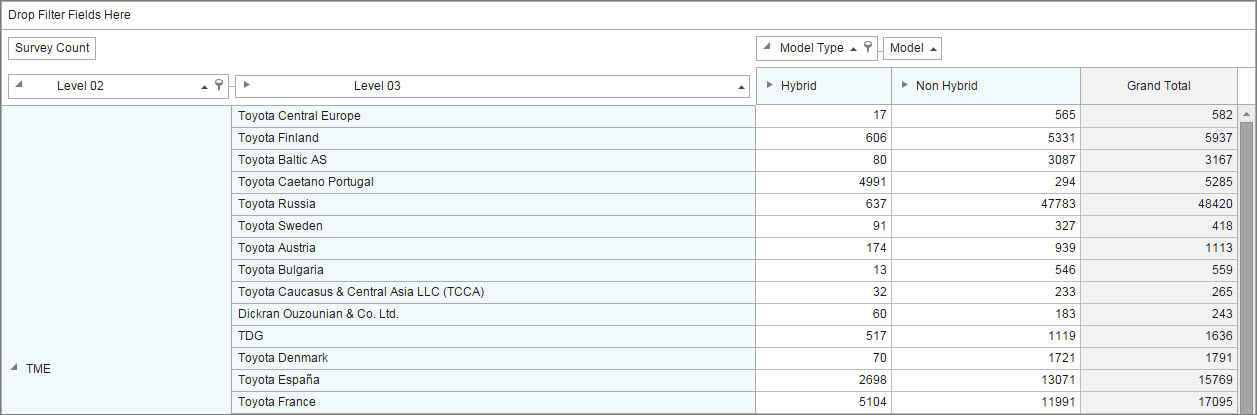Click the Model Type field header

pyautogui.click(x=817, y=48)
